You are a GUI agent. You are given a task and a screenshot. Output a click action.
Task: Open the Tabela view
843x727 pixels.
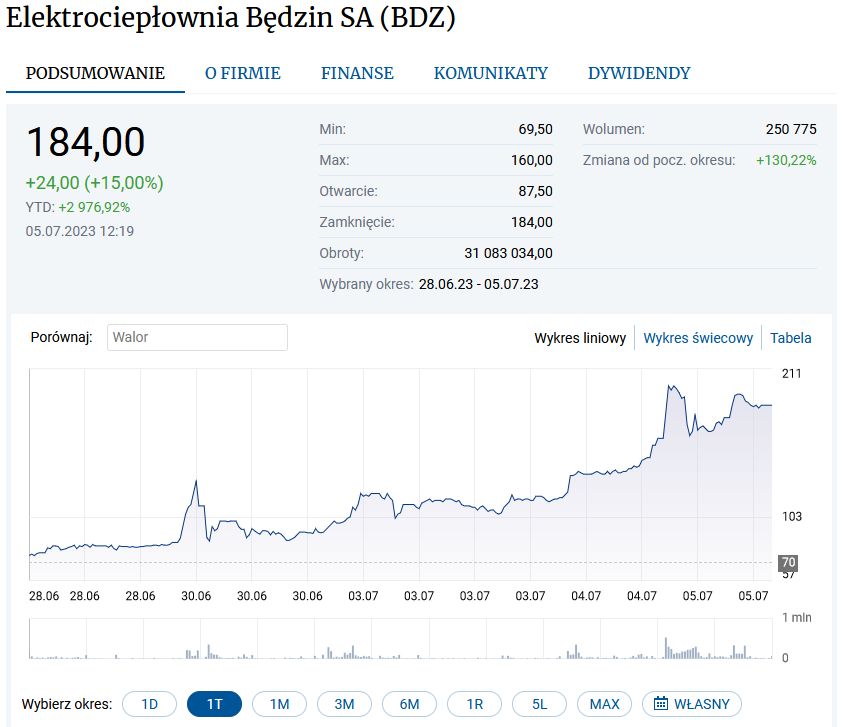coord(790,338)
